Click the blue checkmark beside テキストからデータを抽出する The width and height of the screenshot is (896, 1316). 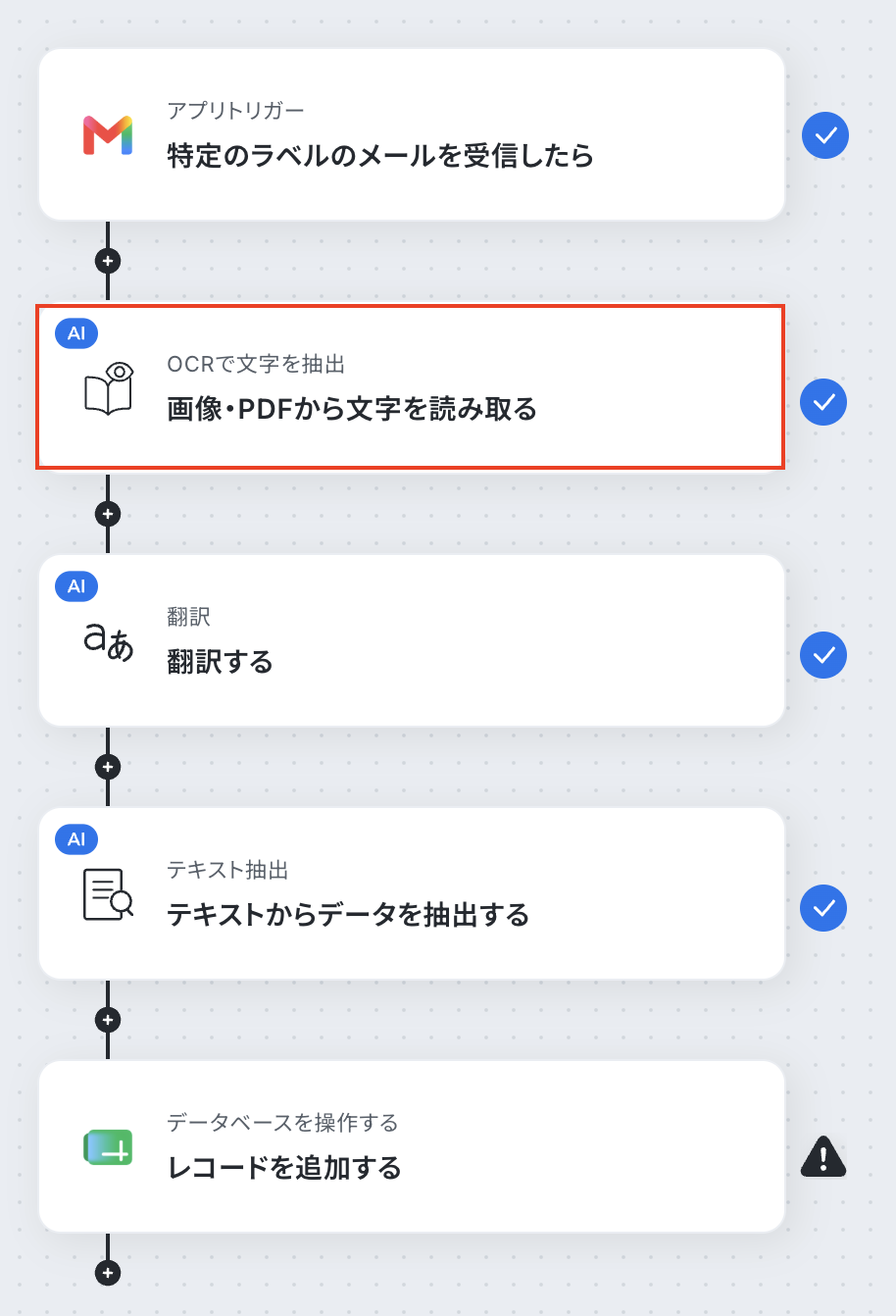pyautogui.click(x=823, y=908)
